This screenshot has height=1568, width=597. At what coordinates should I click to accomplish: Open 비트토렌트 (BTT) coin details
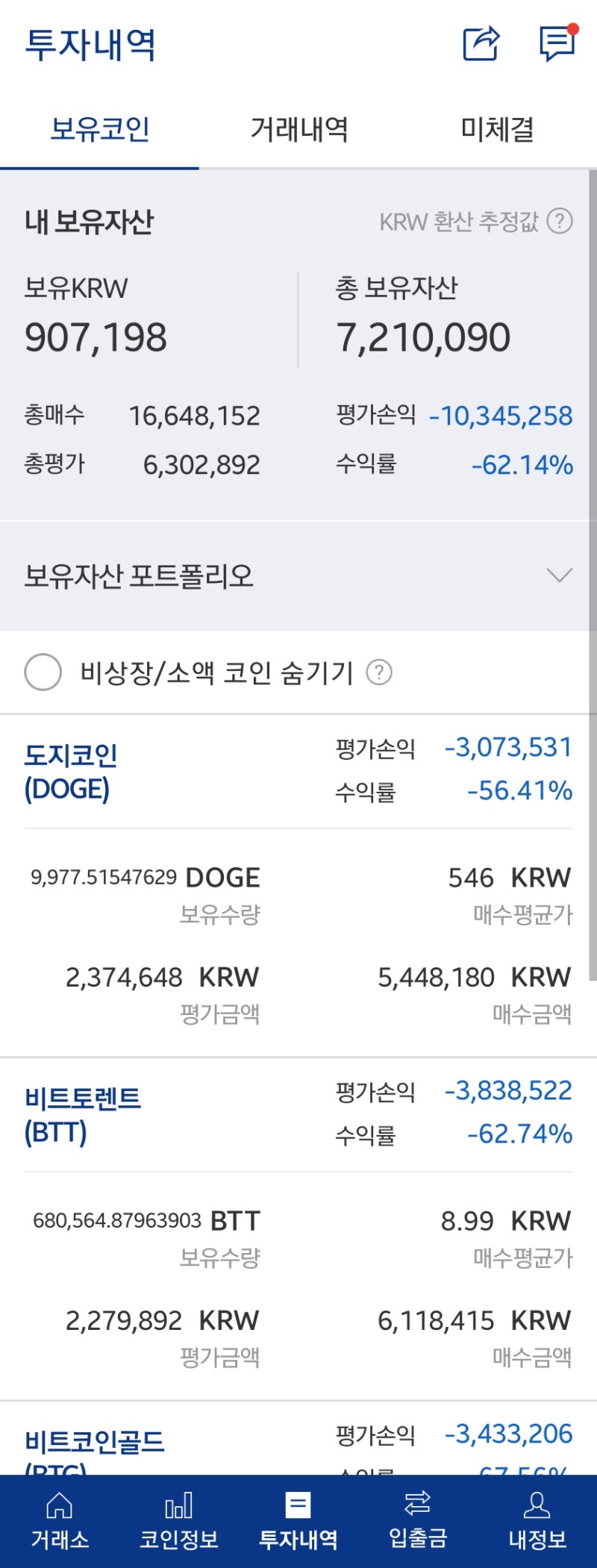coord(82,1115)
